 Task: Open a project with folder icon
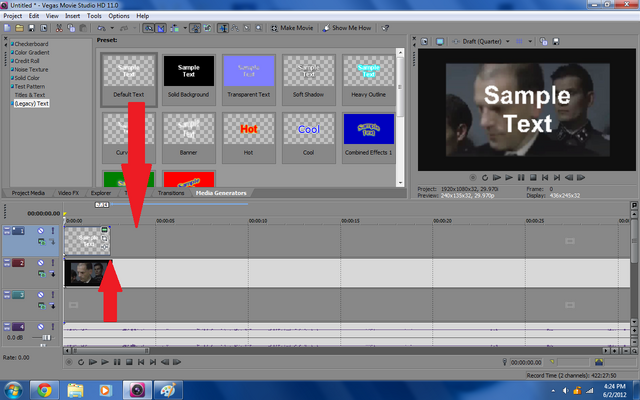point(19,28)
